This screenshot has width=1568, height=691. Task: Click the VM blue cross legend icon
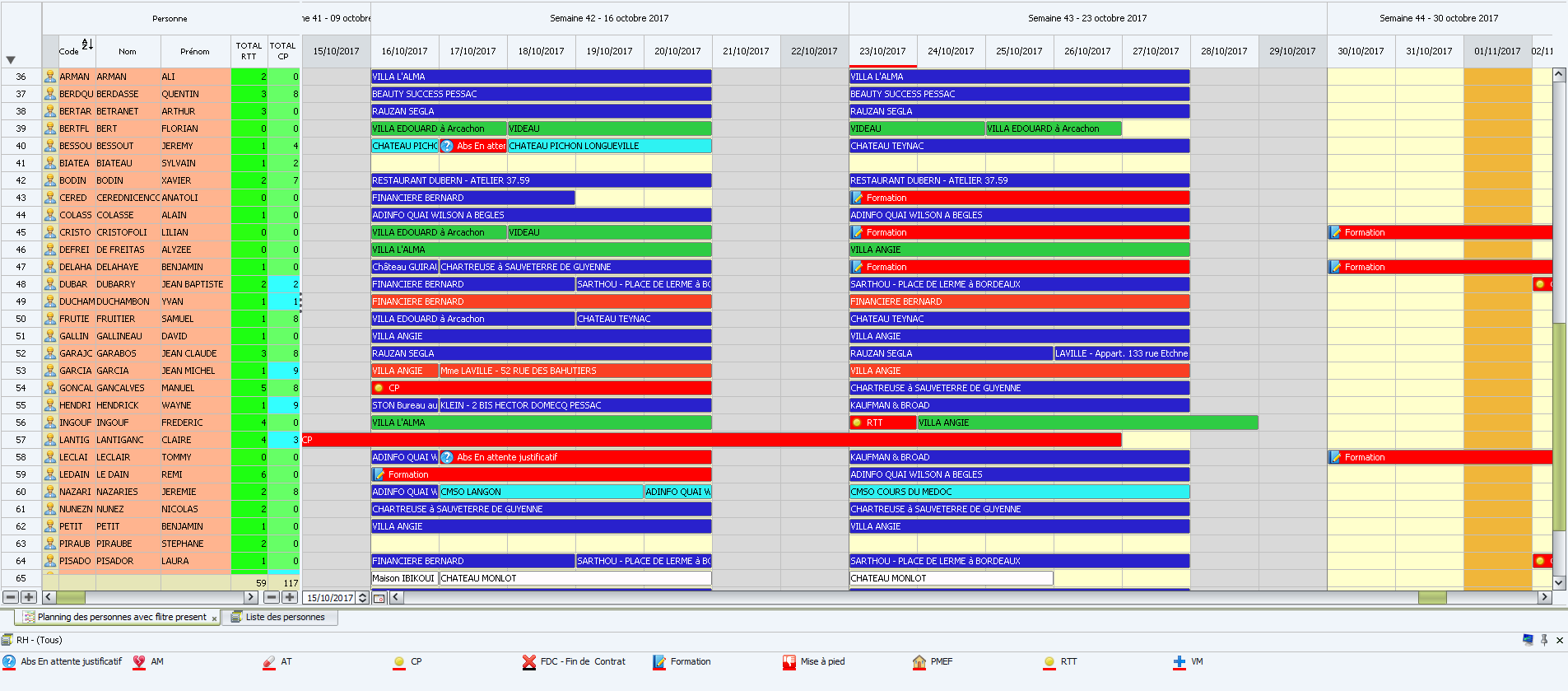pyautogui.click(x=1179, y=661)
